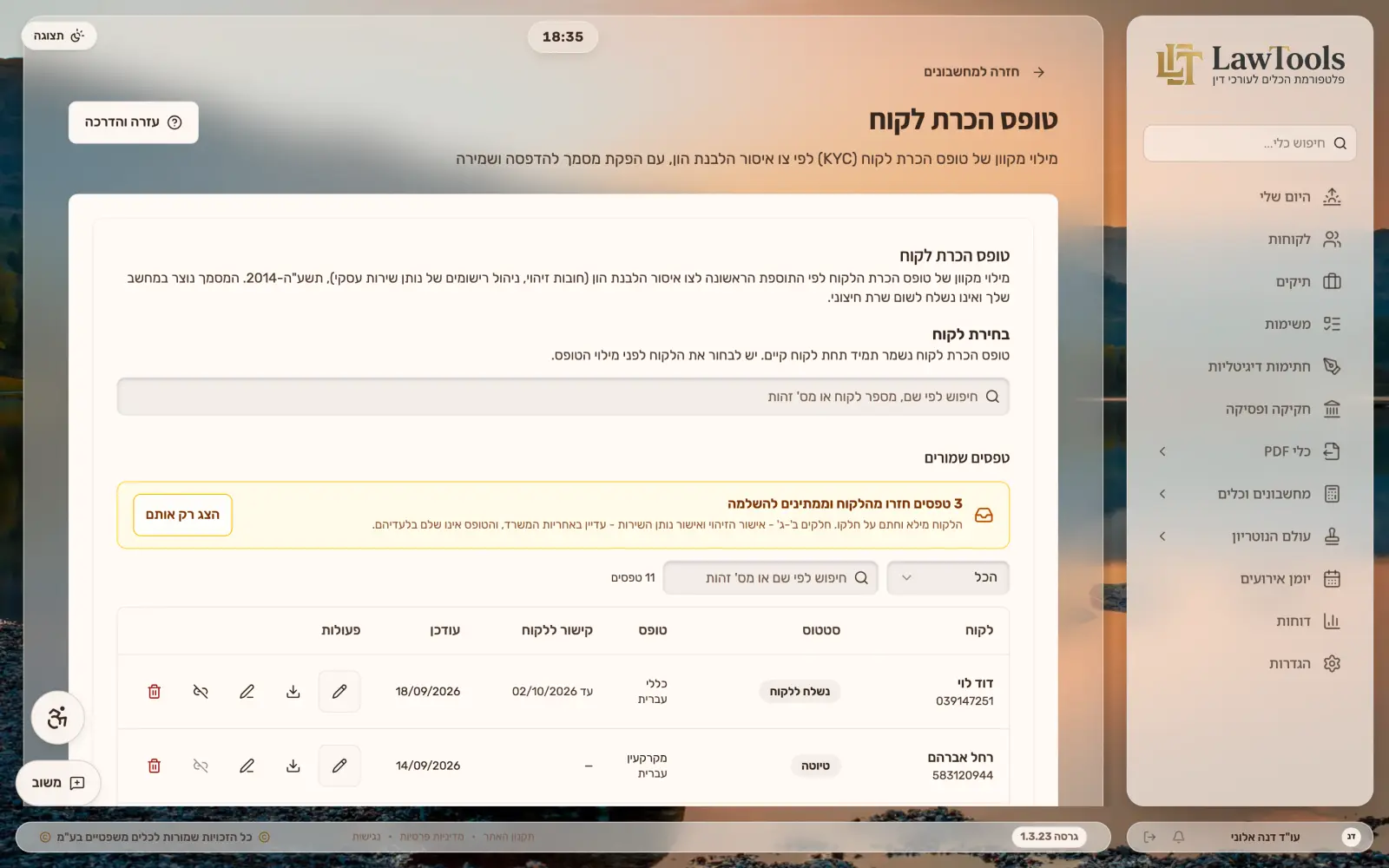The height and width of the screenshot is (868, 1389).
Task: Delete the דוד לוי form with trash icon
Action: pyautogui.click(x=155, y=692)
